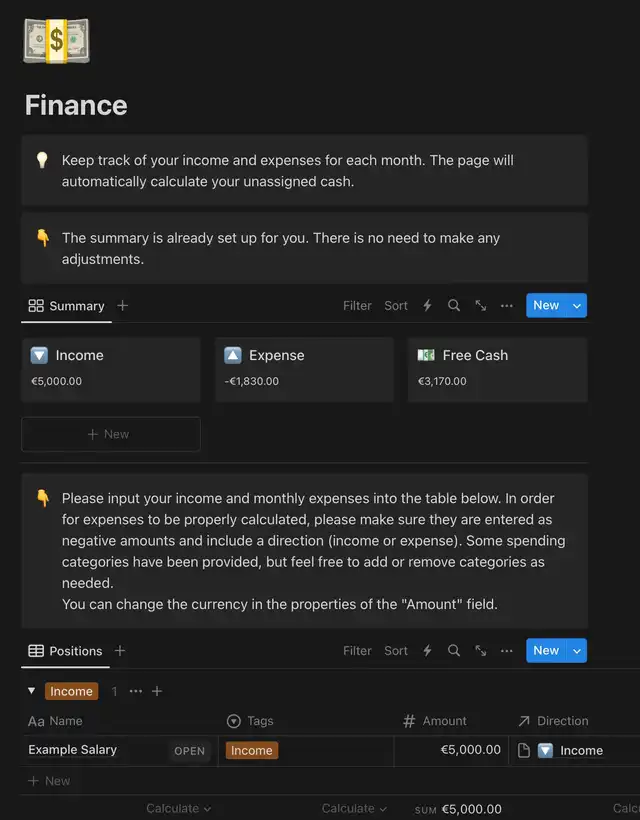Switch to the Positions tab

pyautogui.click(x=66, y=651)
